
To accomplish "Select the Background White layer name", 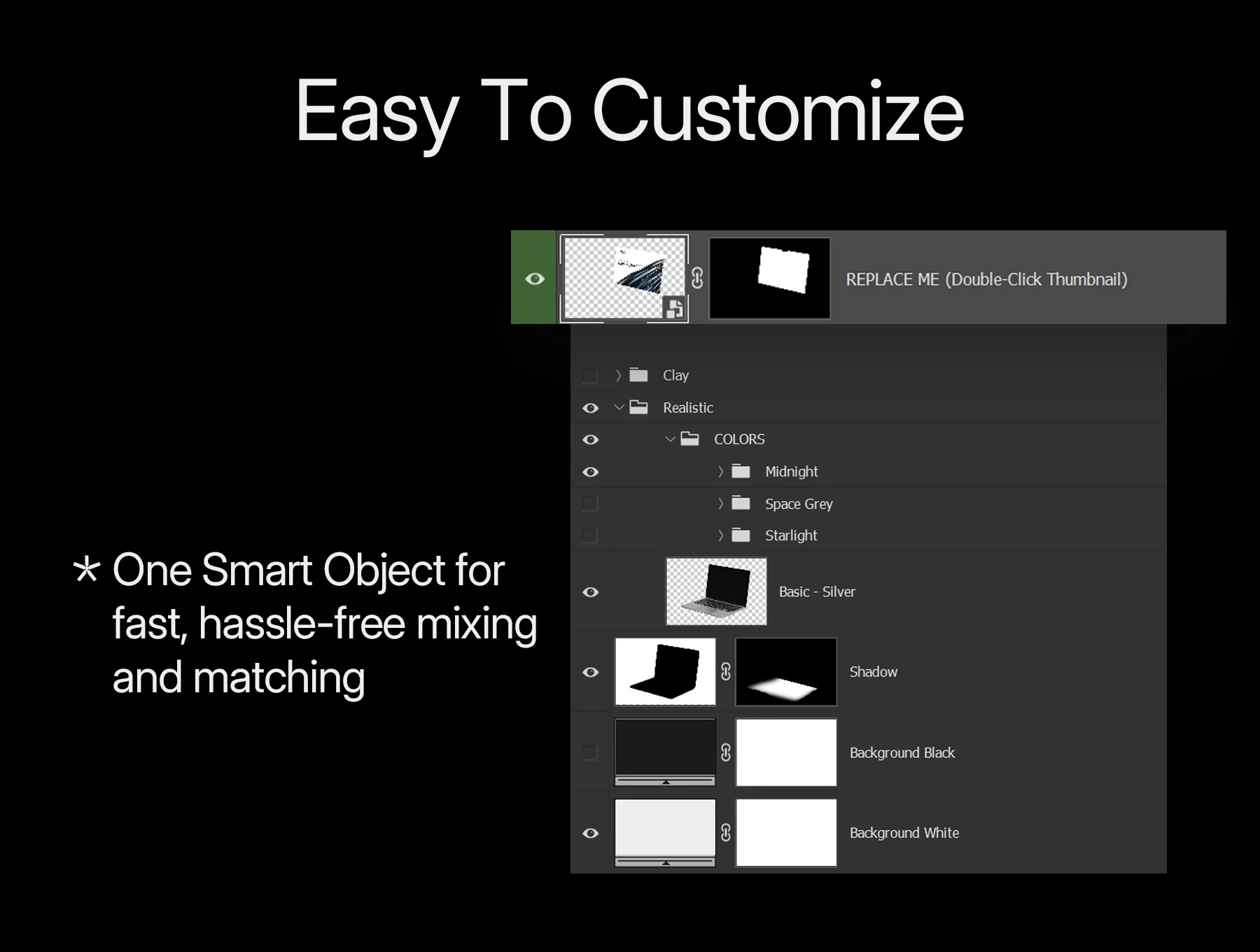I will (904, 833).
